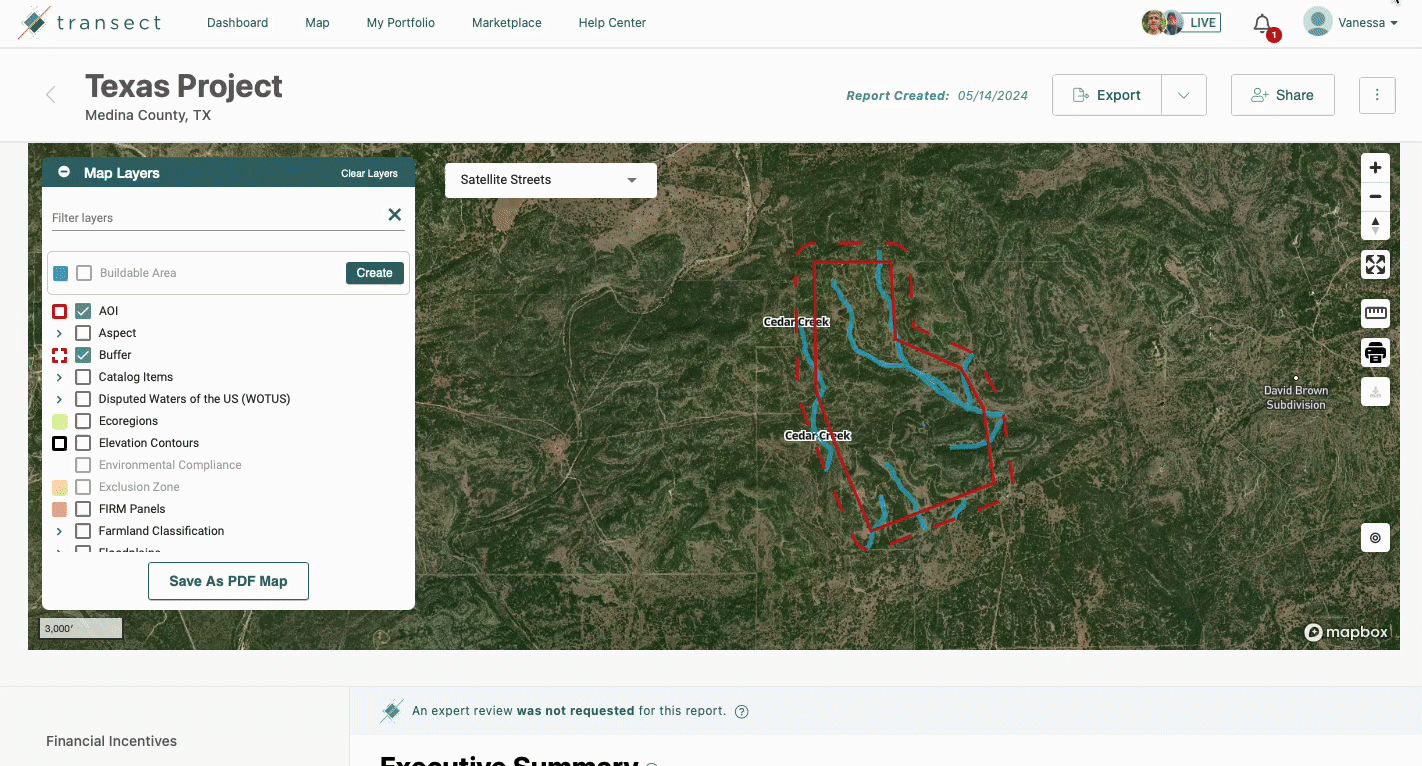The width and height of the screenshot is (1422, 766).
Task: Click the Export button
Action: point(1107,95)
